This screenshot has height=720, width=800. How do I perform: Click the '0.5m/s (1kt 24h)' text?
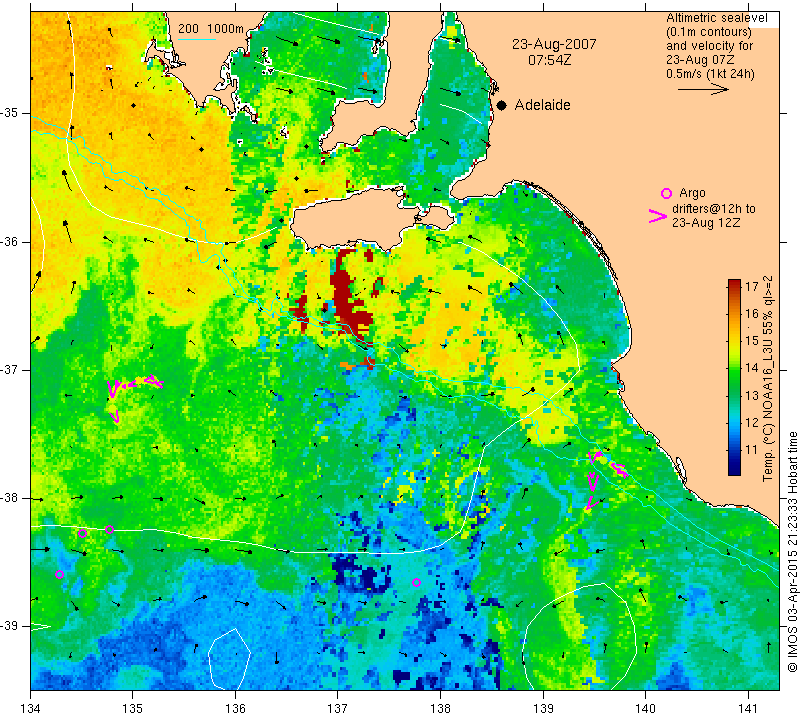coord(710,73)
